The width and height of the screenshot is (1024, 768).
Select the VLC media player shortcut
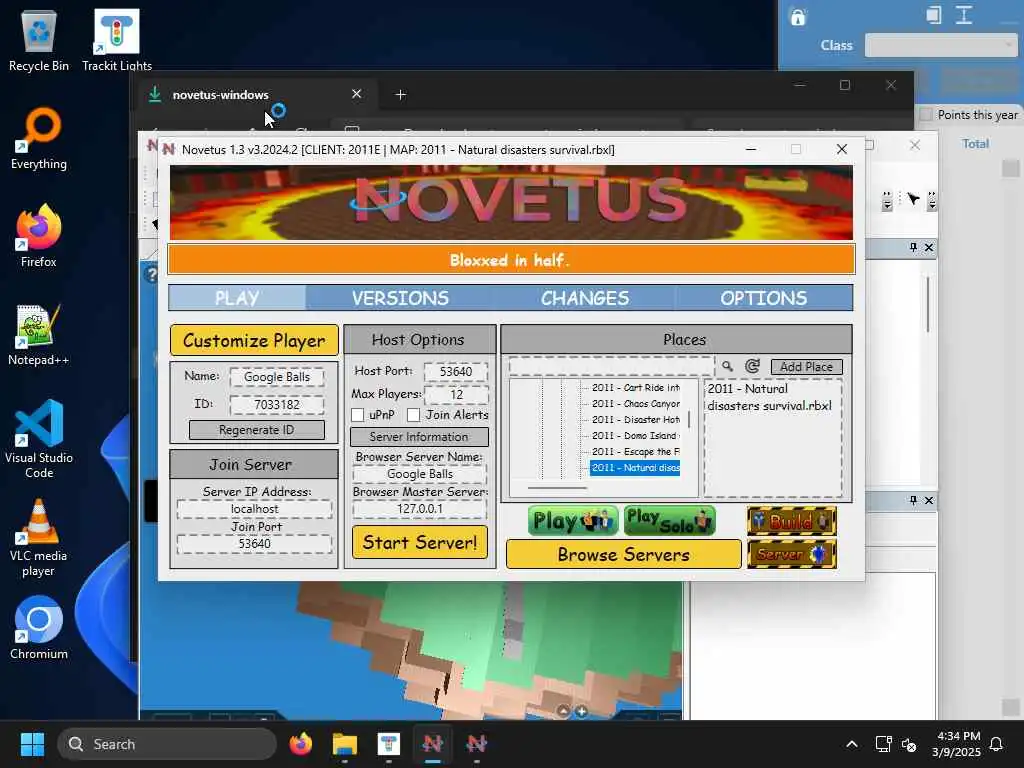(x=39, y=537)
